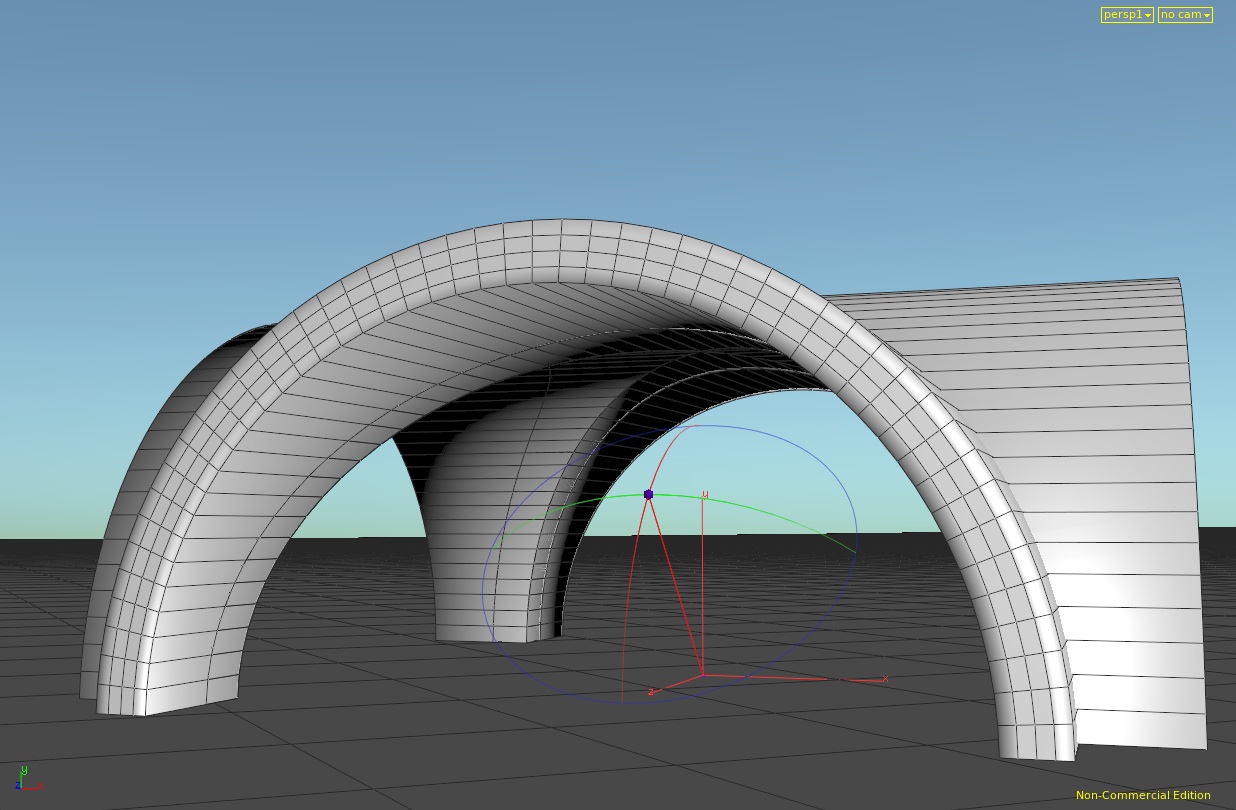1236x810 pixels.
Task: Click the Non-Commercial Edition label
Action: click(x=1143, y=795)
